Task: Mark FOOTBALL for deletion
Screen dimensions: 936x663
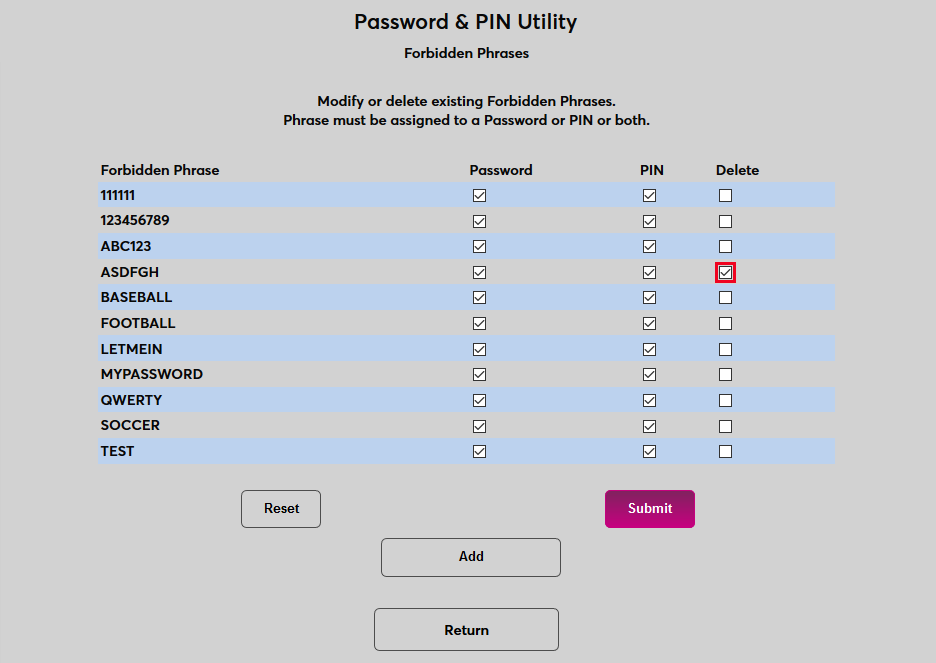Action: [725, 323]
